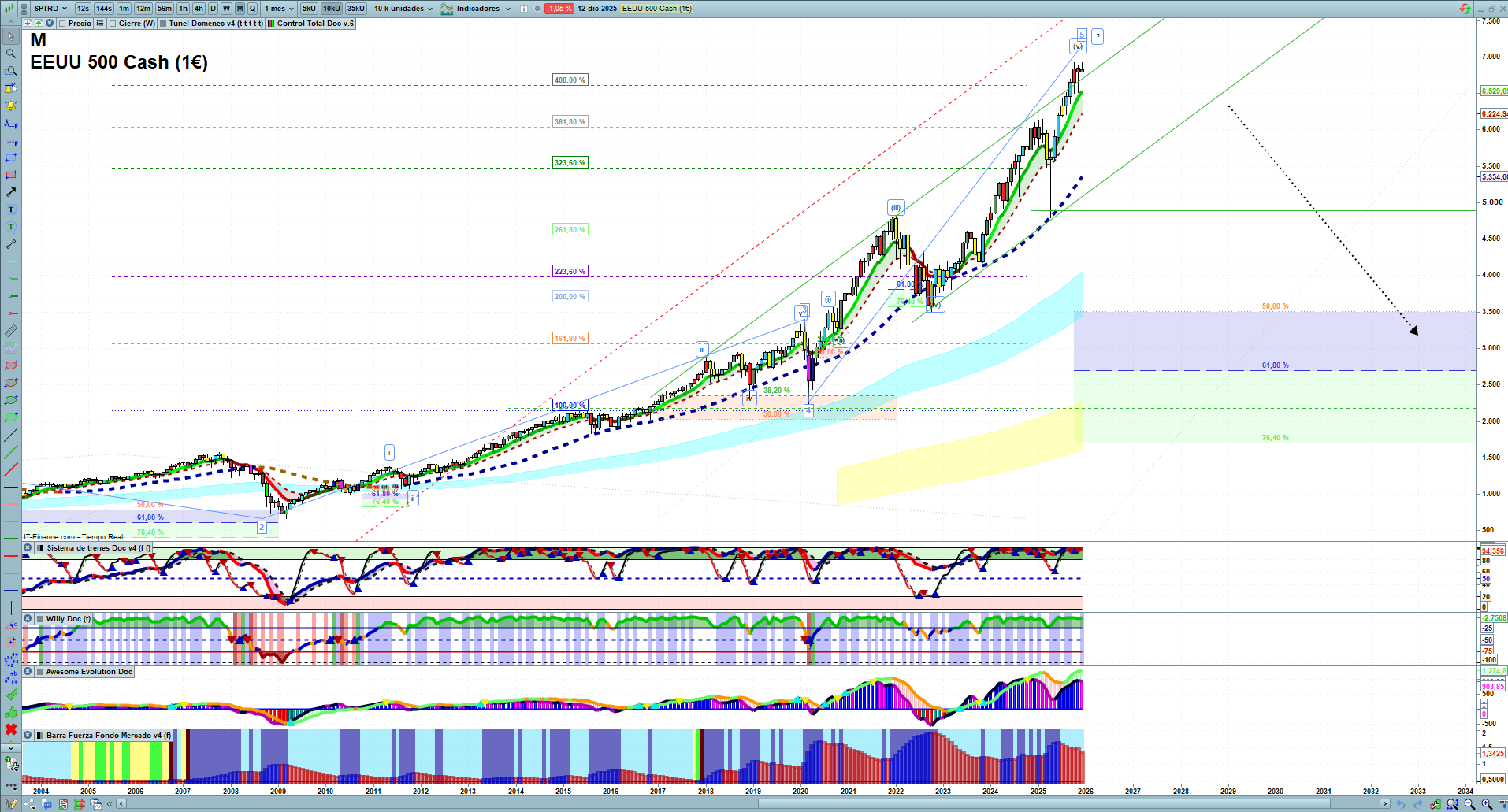Select the red ellipse drawing tool
1508x812 pixels.
pyautogui.click(x=11, y=365)
